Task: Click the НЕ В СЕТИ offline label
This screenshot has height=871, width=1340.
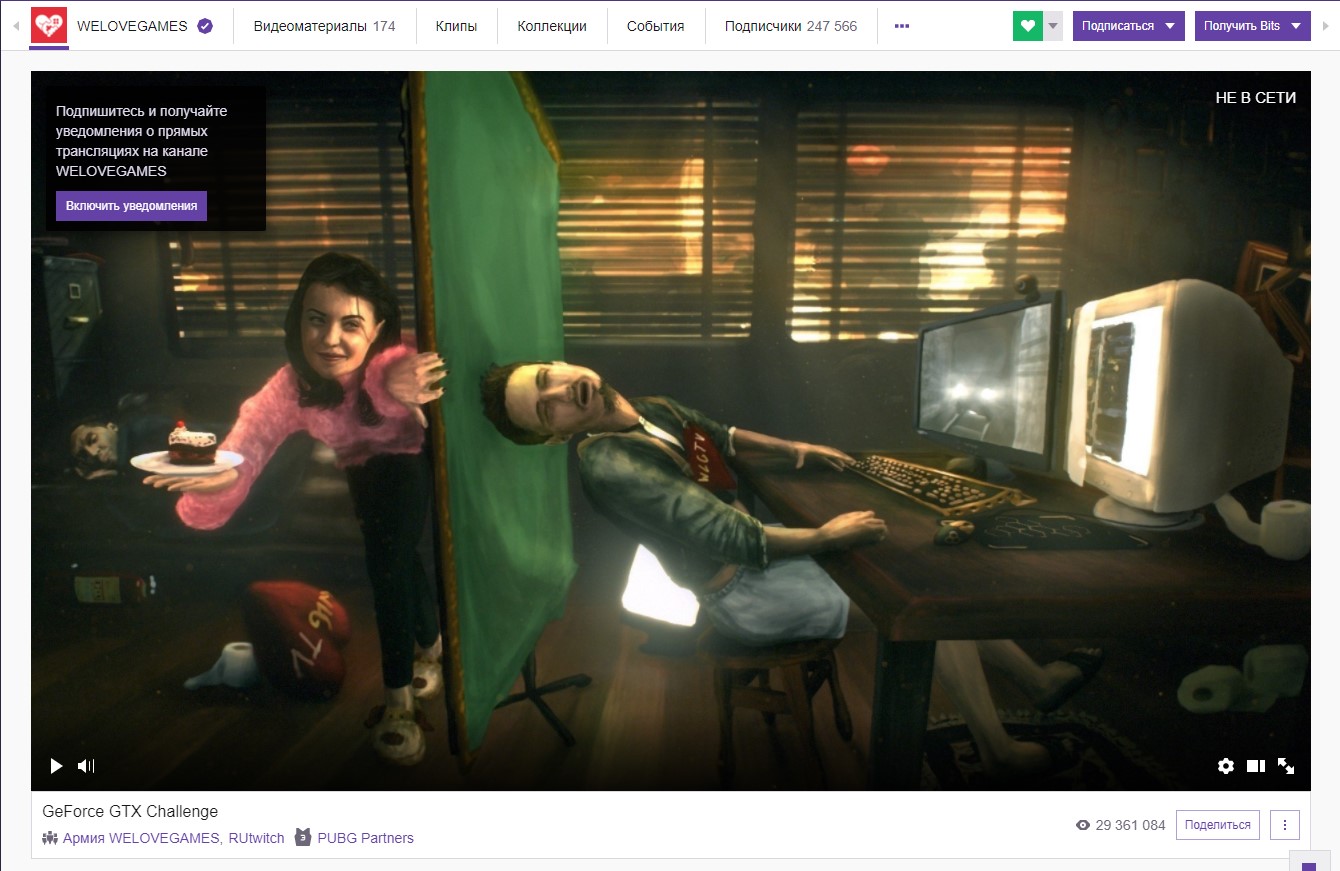Action: coord(1256,97)
